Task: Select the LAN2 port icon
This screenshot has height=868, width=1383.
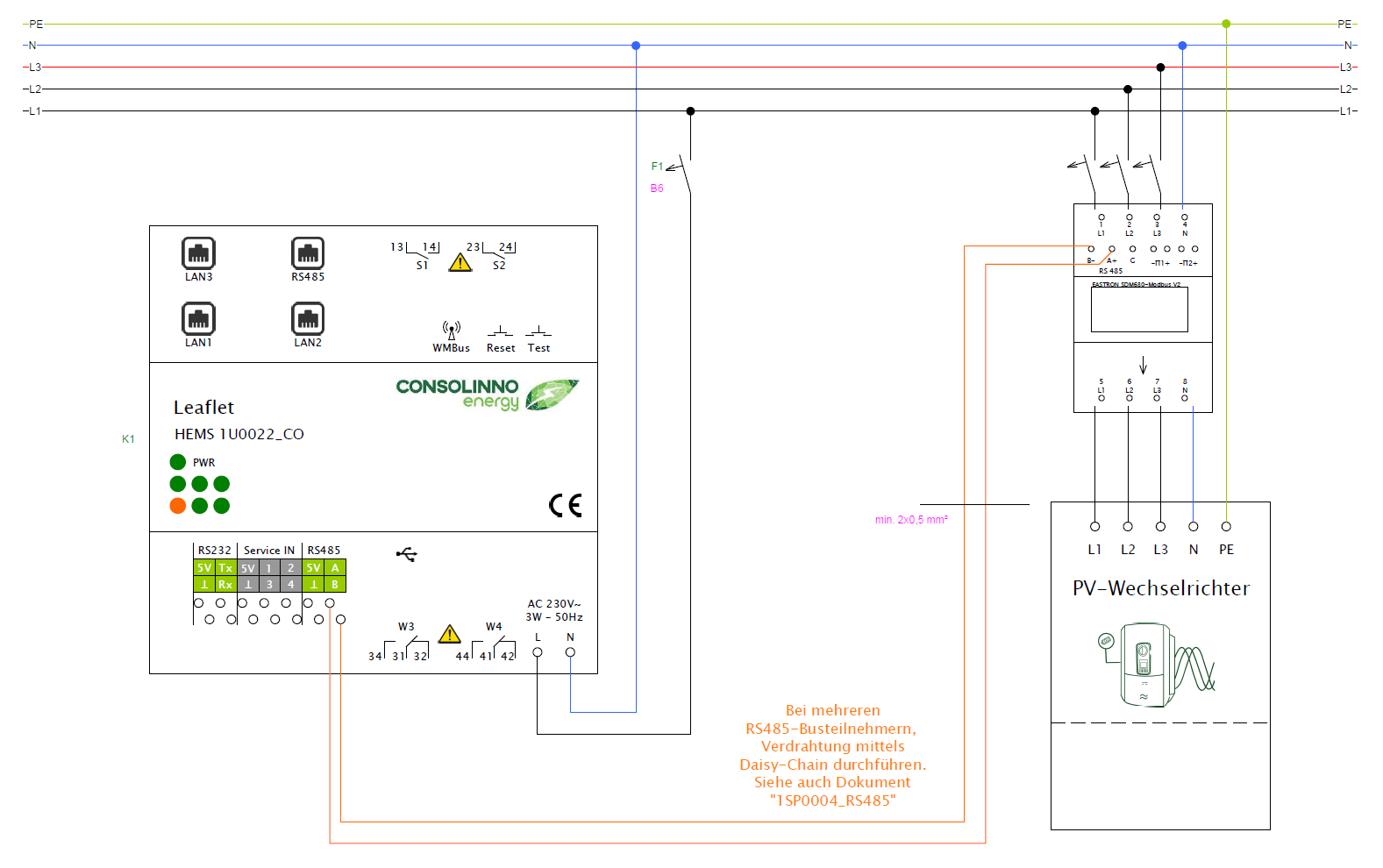Action: click(x=308, y=319)
